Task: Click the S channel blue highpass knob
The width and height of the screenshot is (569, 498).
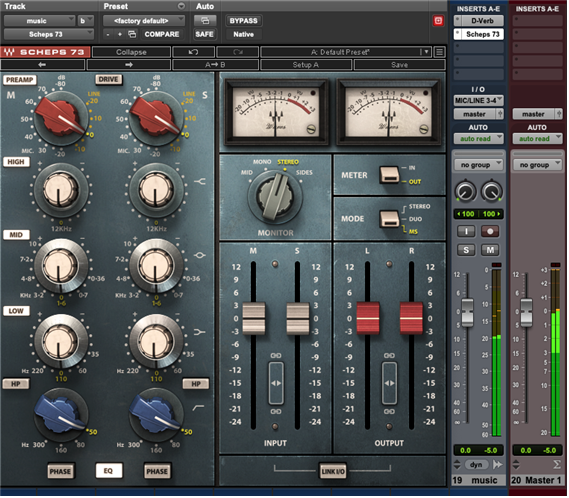Action: pos(156,415)
